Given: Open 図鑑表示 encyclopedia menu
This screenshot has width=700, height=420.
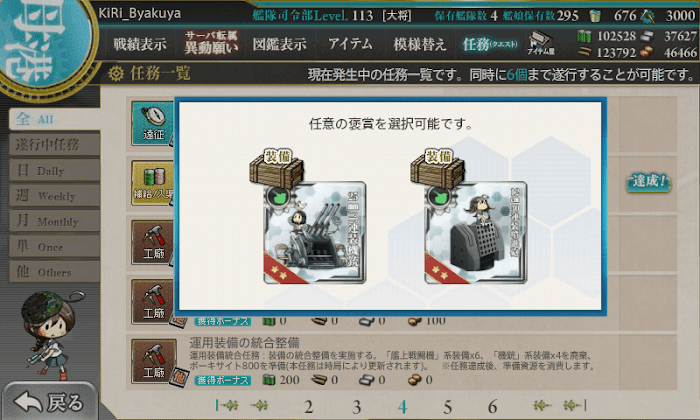Looking at the screenshot, I should pyautogui.click(x=279, y=44).
